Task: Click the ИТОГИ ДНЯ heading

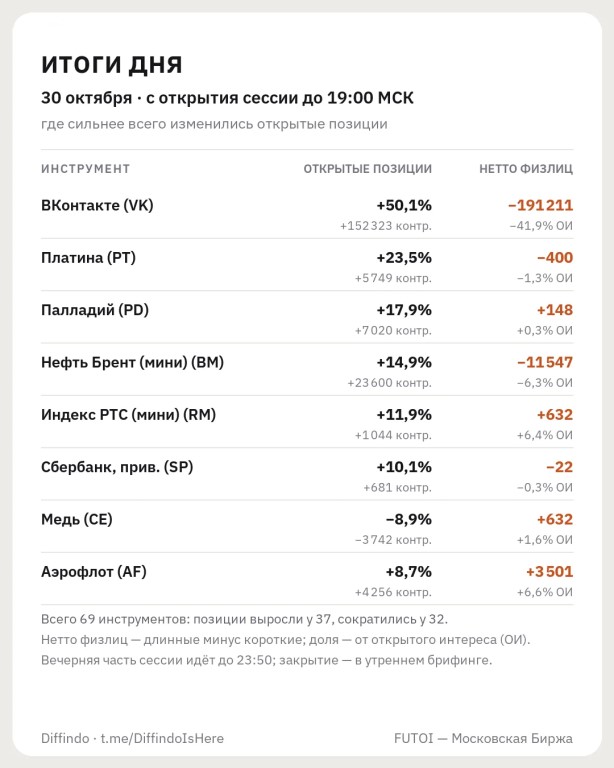Action: point(112,65)
